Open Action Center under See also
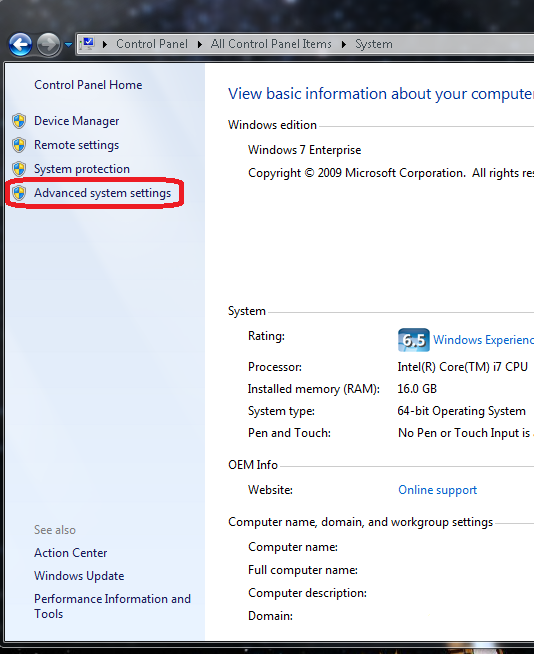The width and height of the screenshot is (534, 654). [x=71, y=553]
